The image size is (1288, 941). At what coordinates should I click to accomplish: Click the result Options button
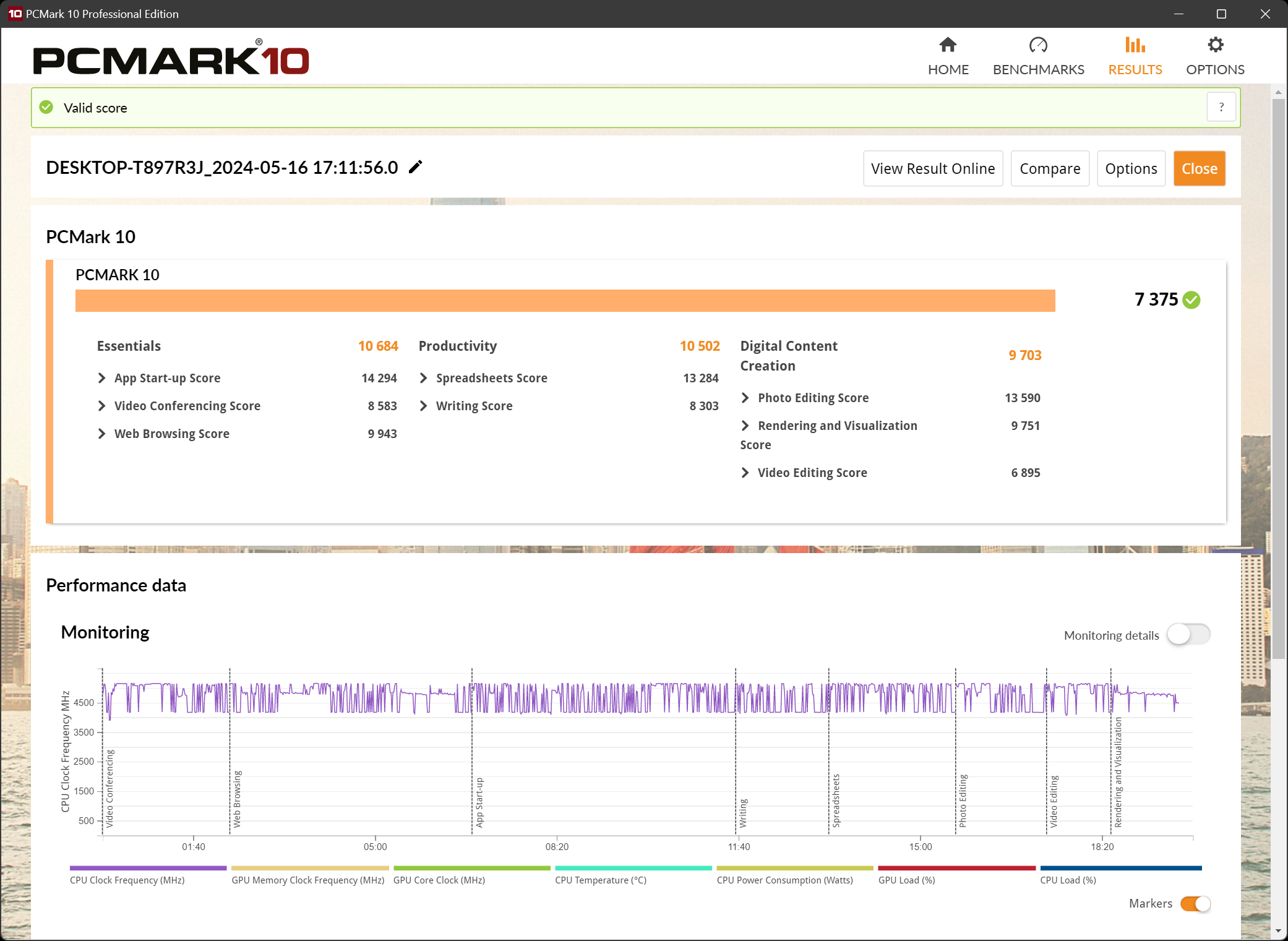[1131, 168]
